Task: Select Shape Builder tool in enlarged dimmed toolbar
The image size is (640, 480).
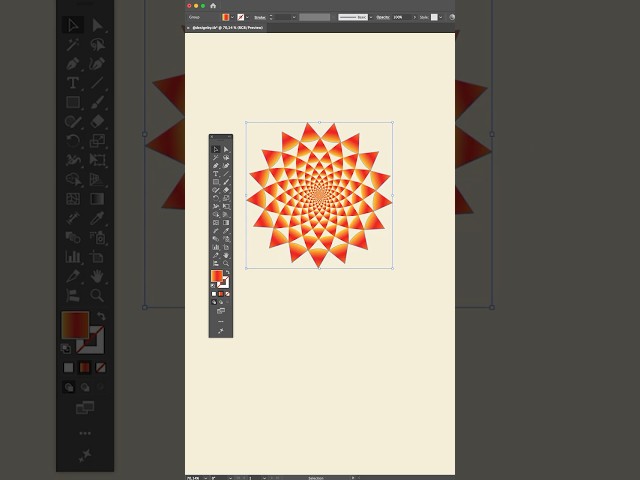Action: click(x=73, y=179)
